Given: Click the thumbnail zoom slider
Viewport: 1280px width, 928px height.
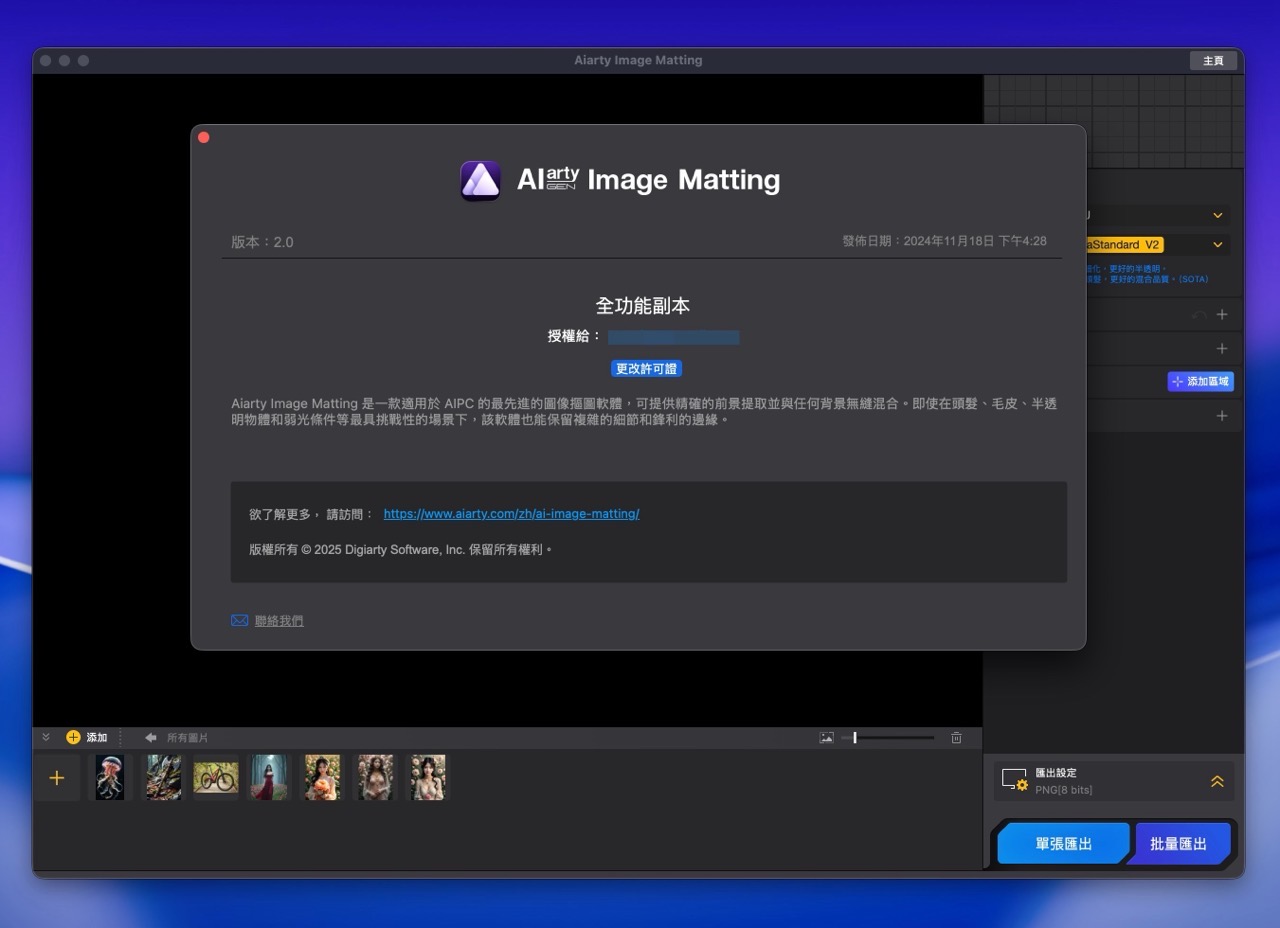Looking at the screenshot, I should tap(855, 737).
